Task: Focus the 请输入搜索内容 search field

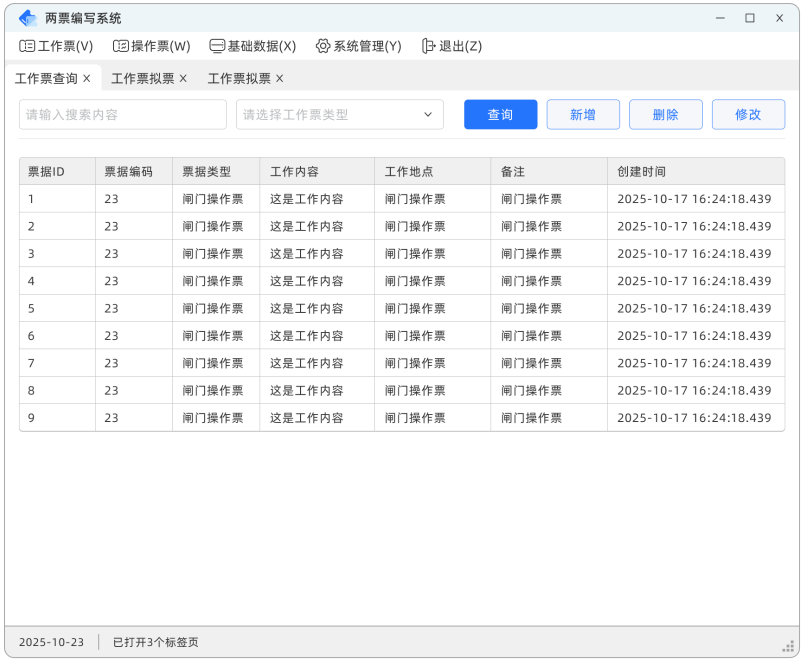Action: pos(123,114)
